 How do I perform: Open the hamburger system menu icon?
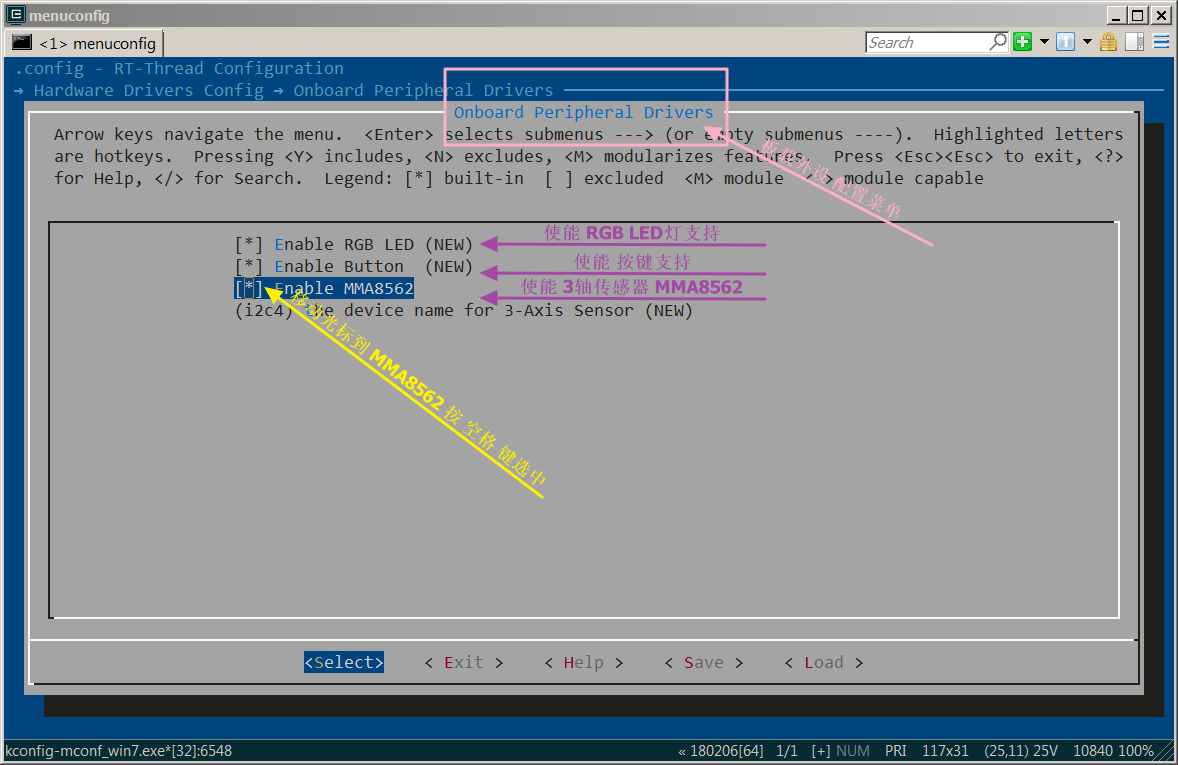[x=1161, y=42]
